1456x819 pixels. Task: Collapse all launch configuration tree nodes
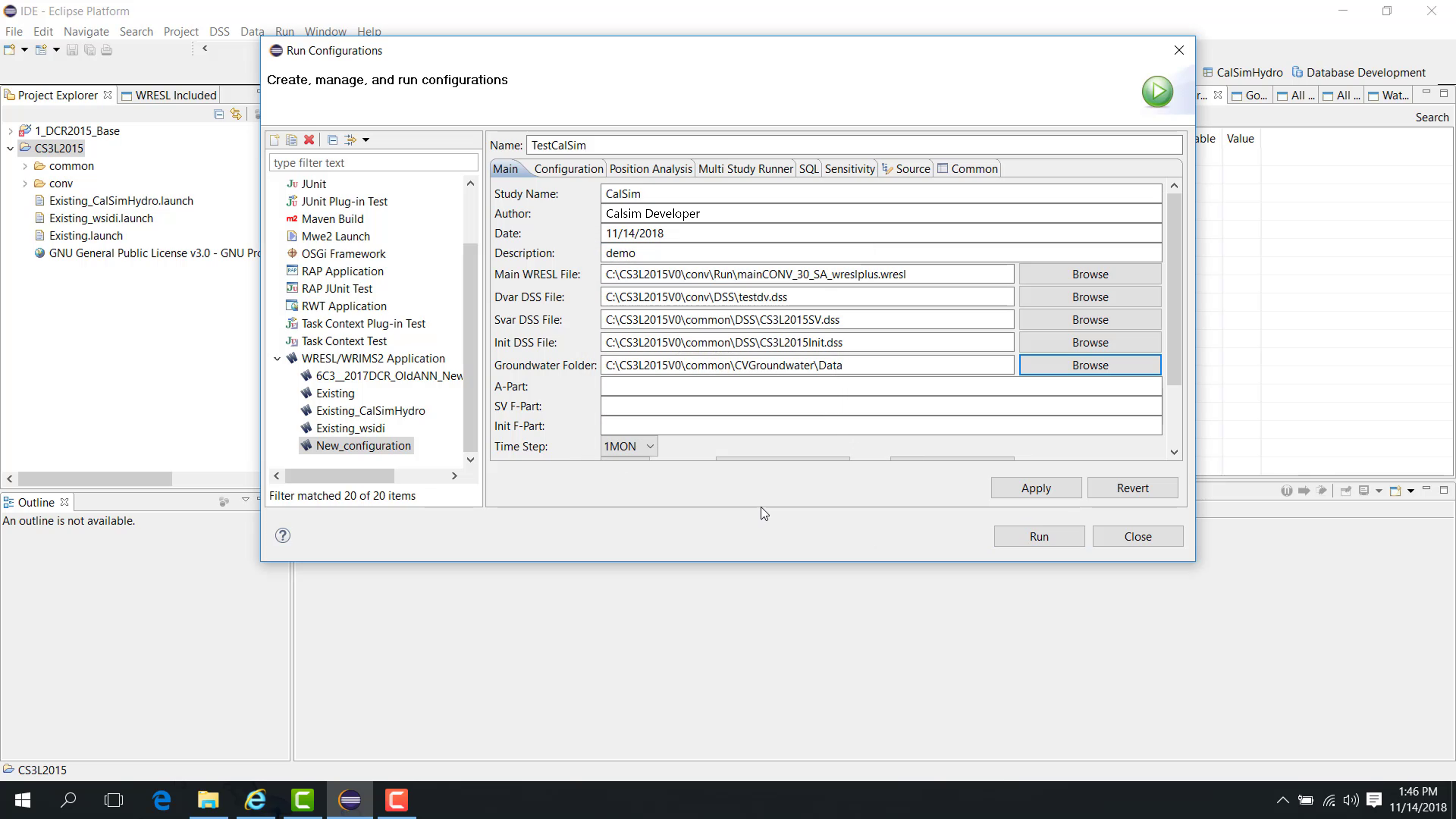[x=333, y=140]
